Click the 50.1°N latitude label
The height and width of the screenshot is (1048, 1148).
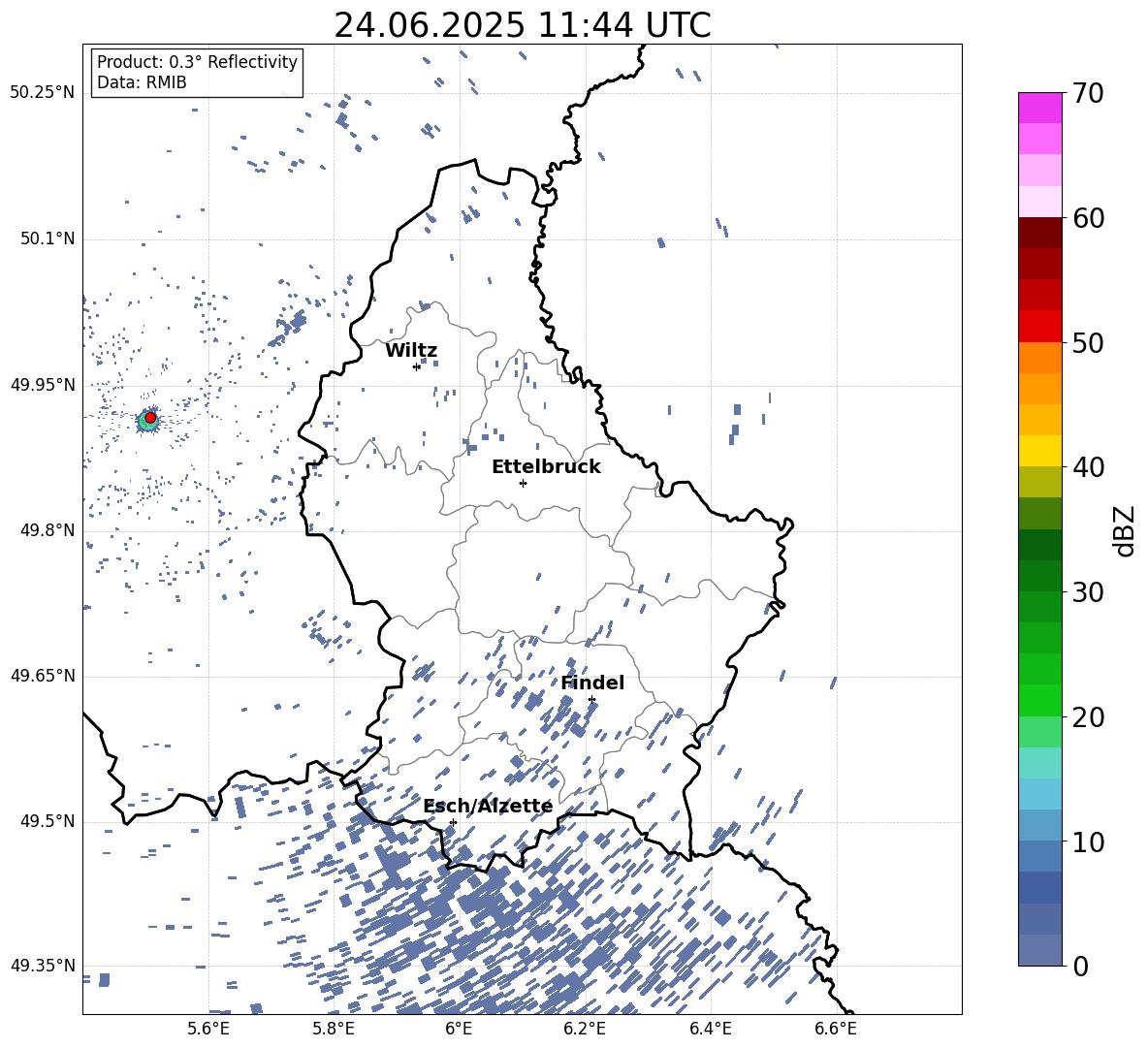click(x=47, y=238)
